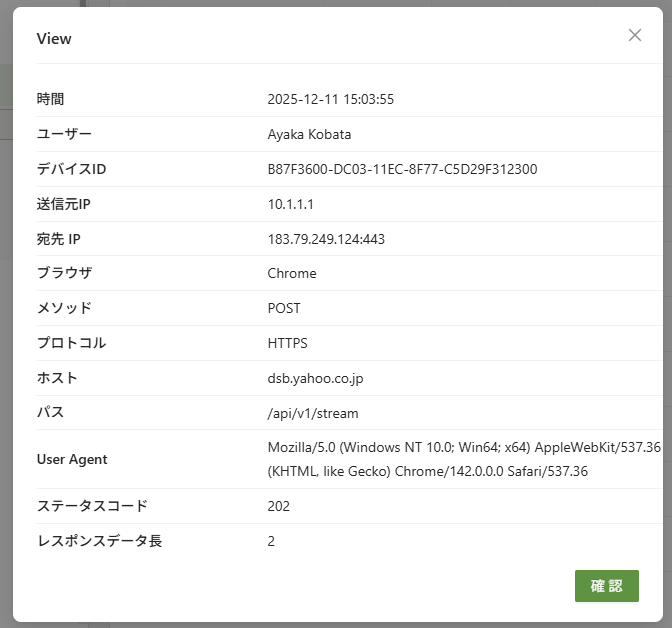Click the status code value 202
This screenshot has width=672, height=628.
(279, 506)
